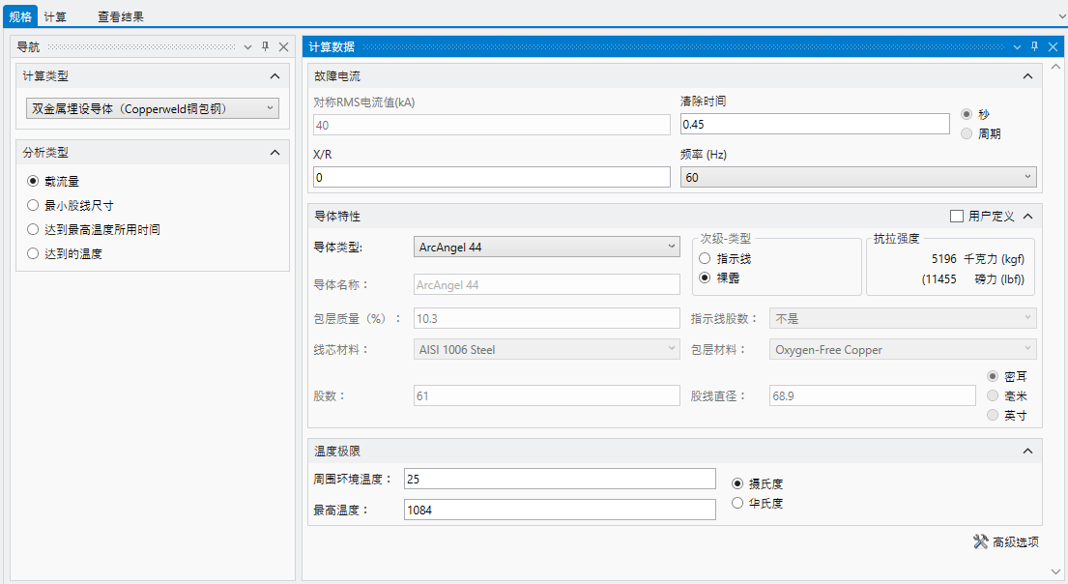This screenshot has width=1068, height=584.
Task: Pin the 导航 navigation panel
Action: pos(266,47)
